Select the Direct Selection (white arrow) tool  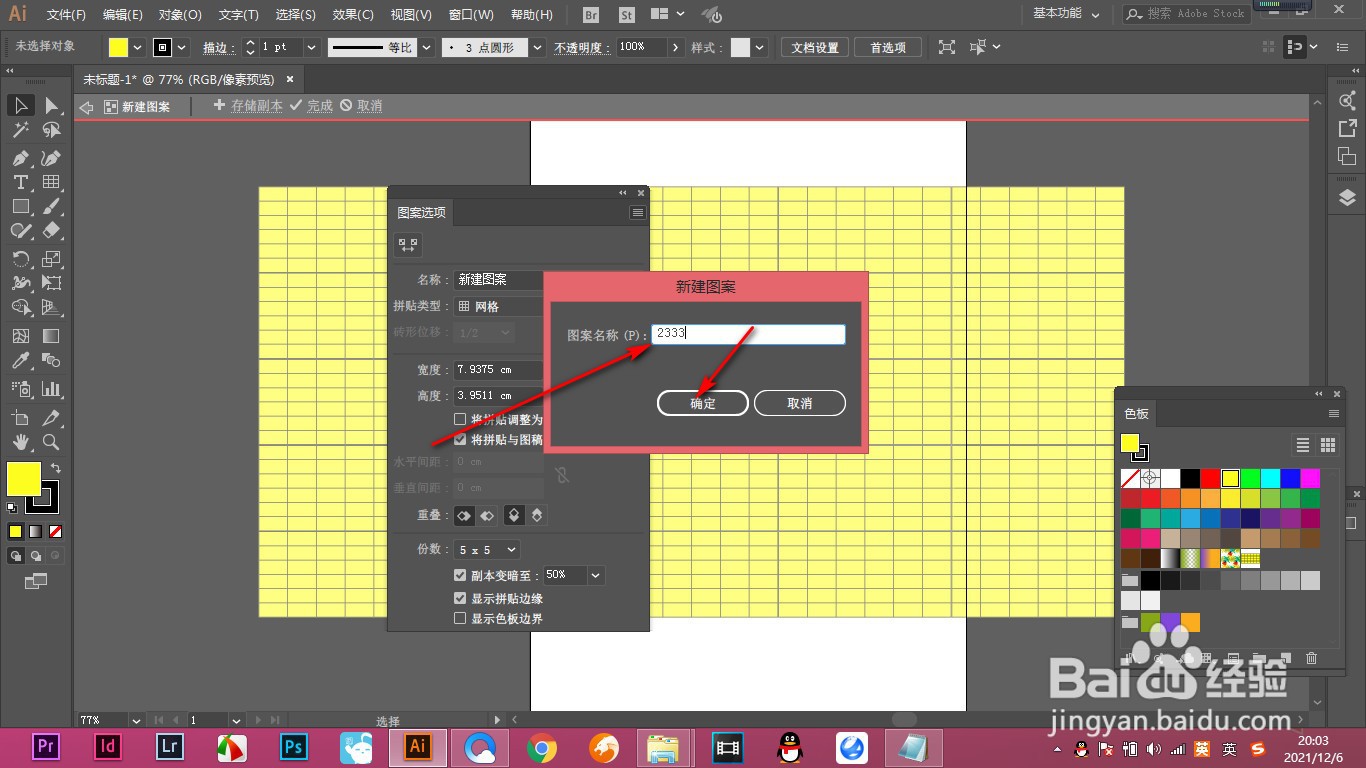pyautogui.click(x=52, y=105)
